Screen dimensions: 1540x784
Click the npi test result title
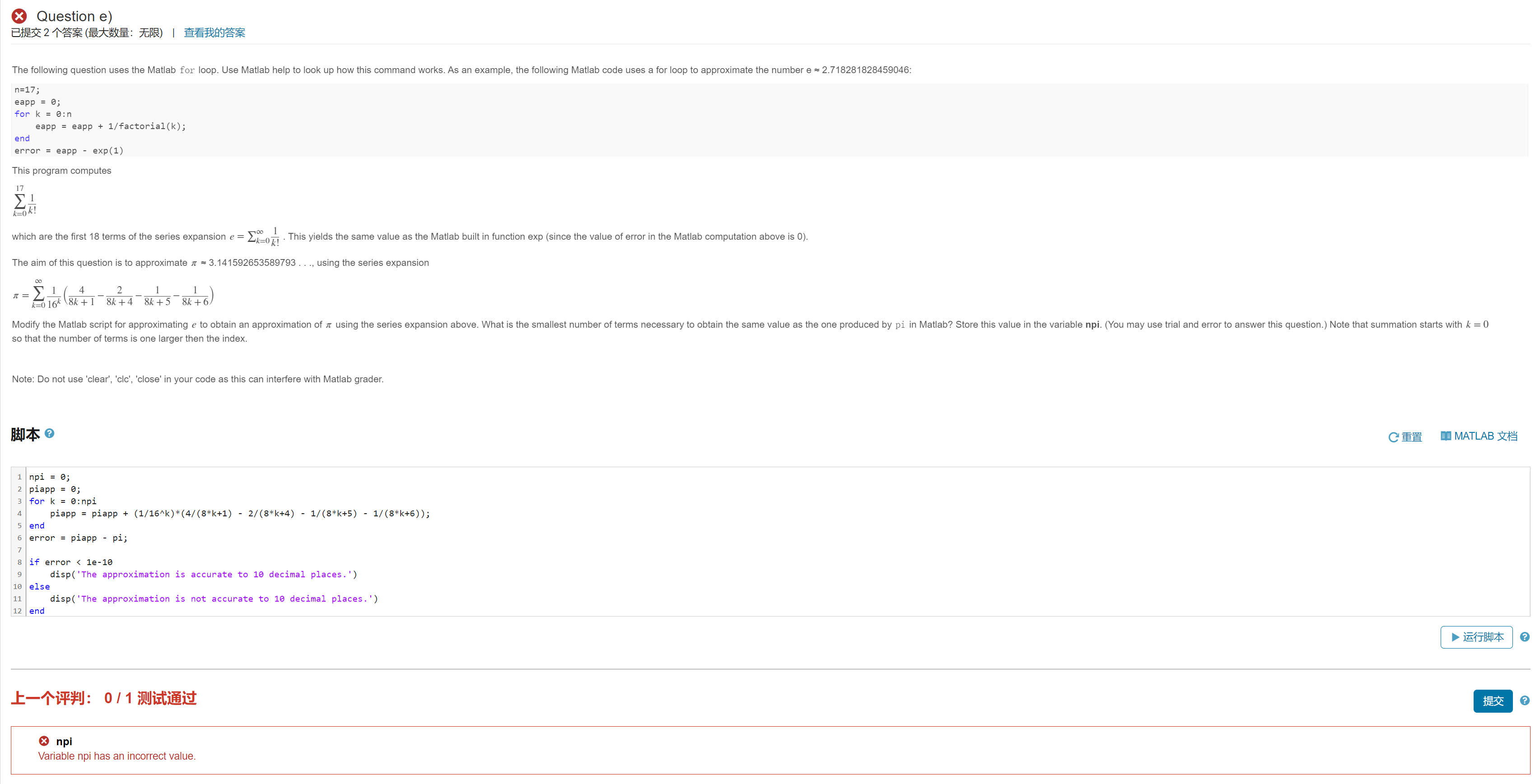click(64, 741)
